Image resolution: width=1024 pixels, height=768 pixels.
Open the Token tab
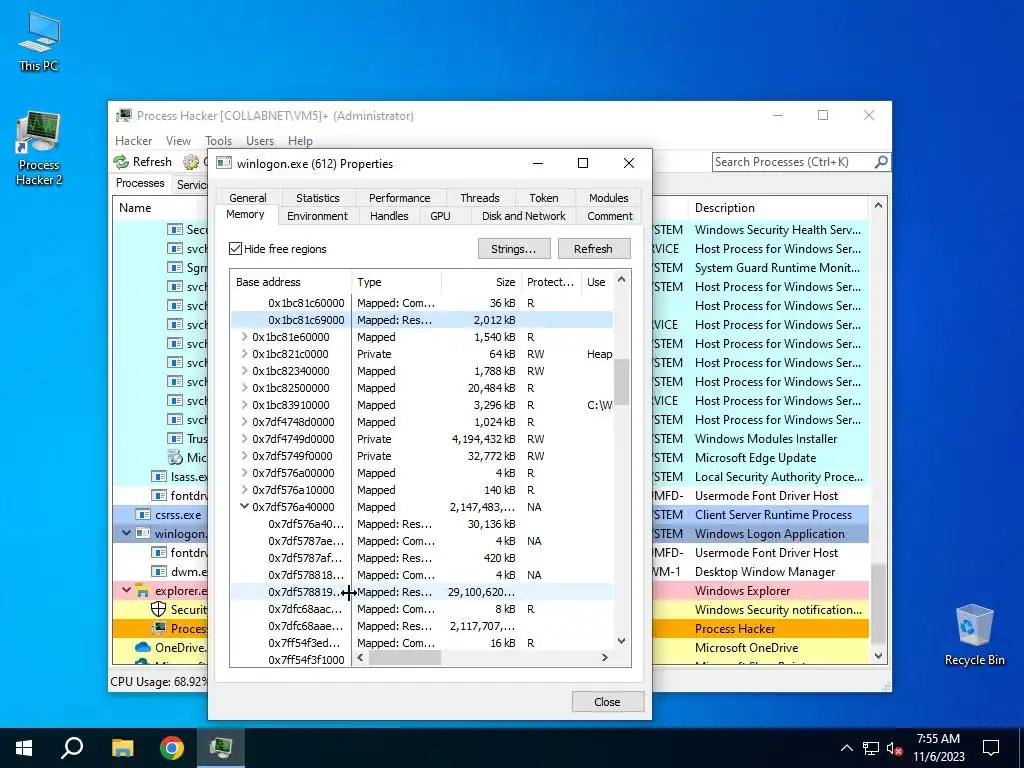[x=543, y=198]
